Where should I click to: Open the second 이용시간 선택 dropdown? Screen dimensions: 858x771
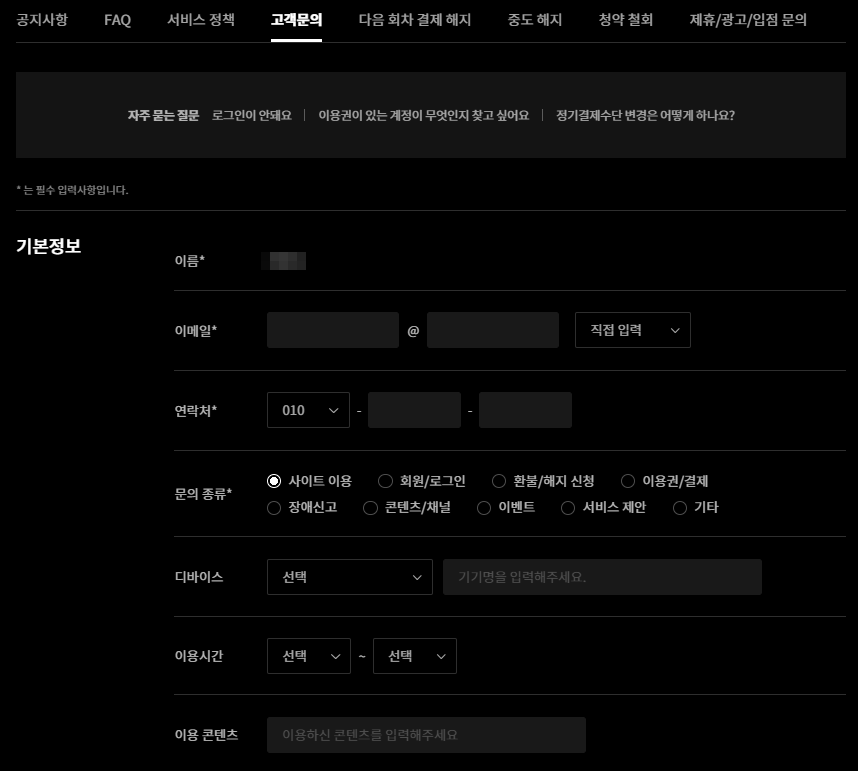(x=414, y=656)
